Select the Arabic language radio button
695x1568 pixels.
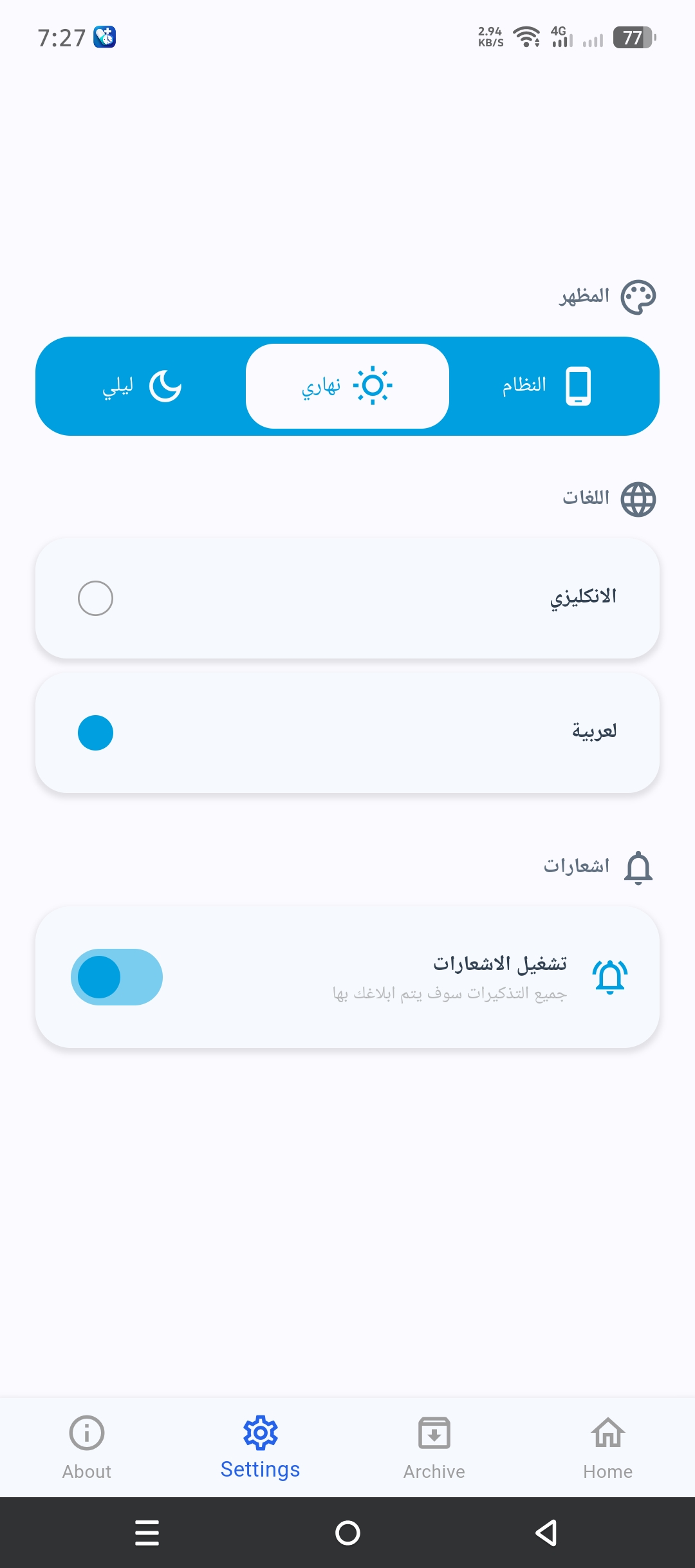(95, 733)
